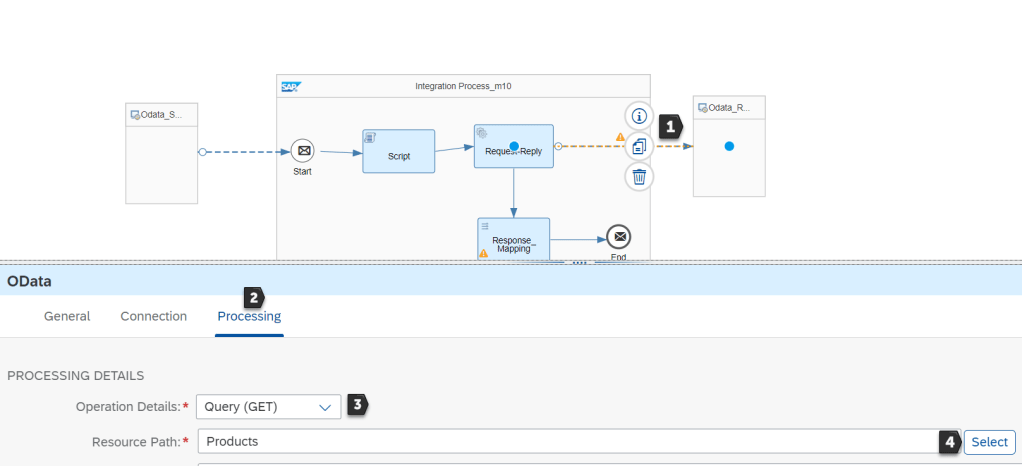The height and width of the screenshot is (466, 1022).
Task: Click the delete trash icon
Action: (x=640, y=177)
